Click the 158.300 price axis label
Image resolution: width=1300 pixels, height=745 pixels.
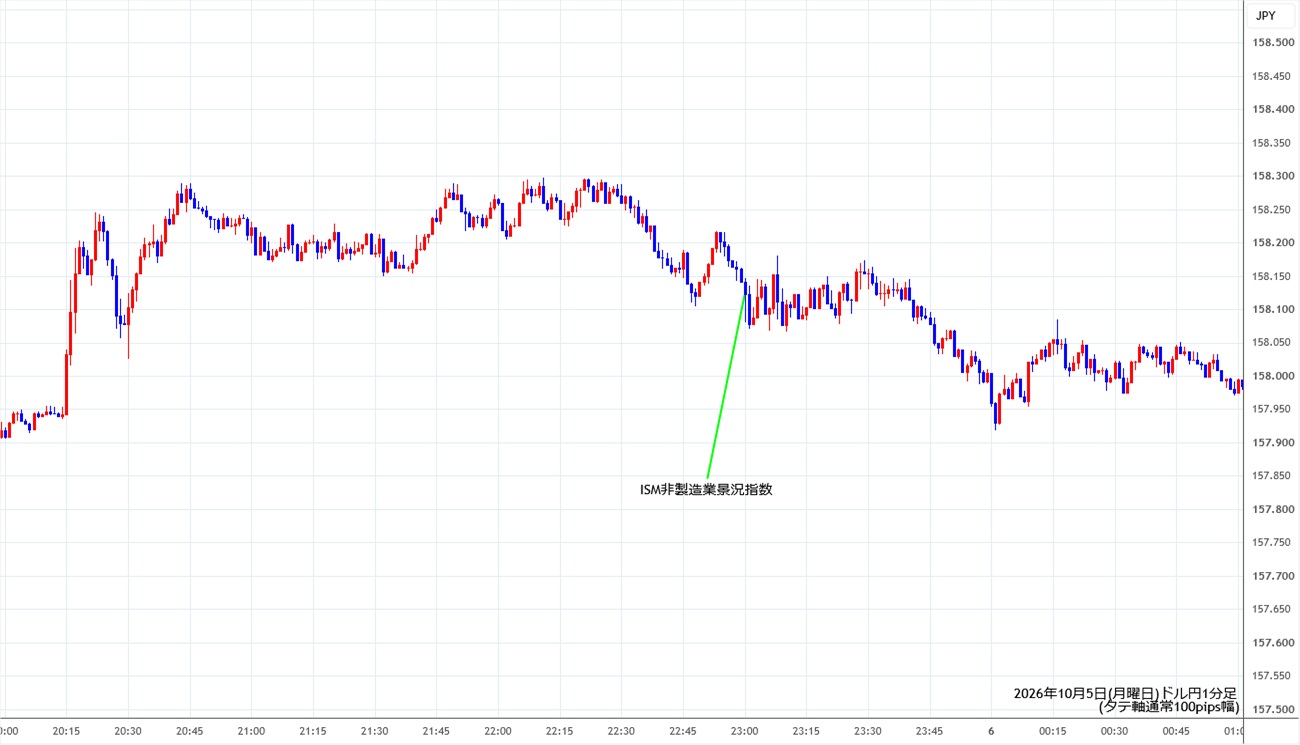(1274, 176)
